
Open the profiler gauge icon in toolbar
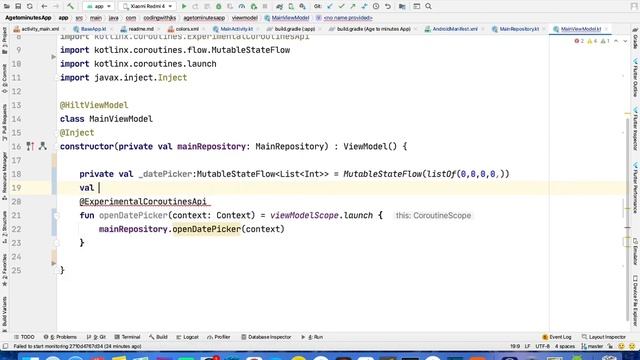tap(242, 7)
